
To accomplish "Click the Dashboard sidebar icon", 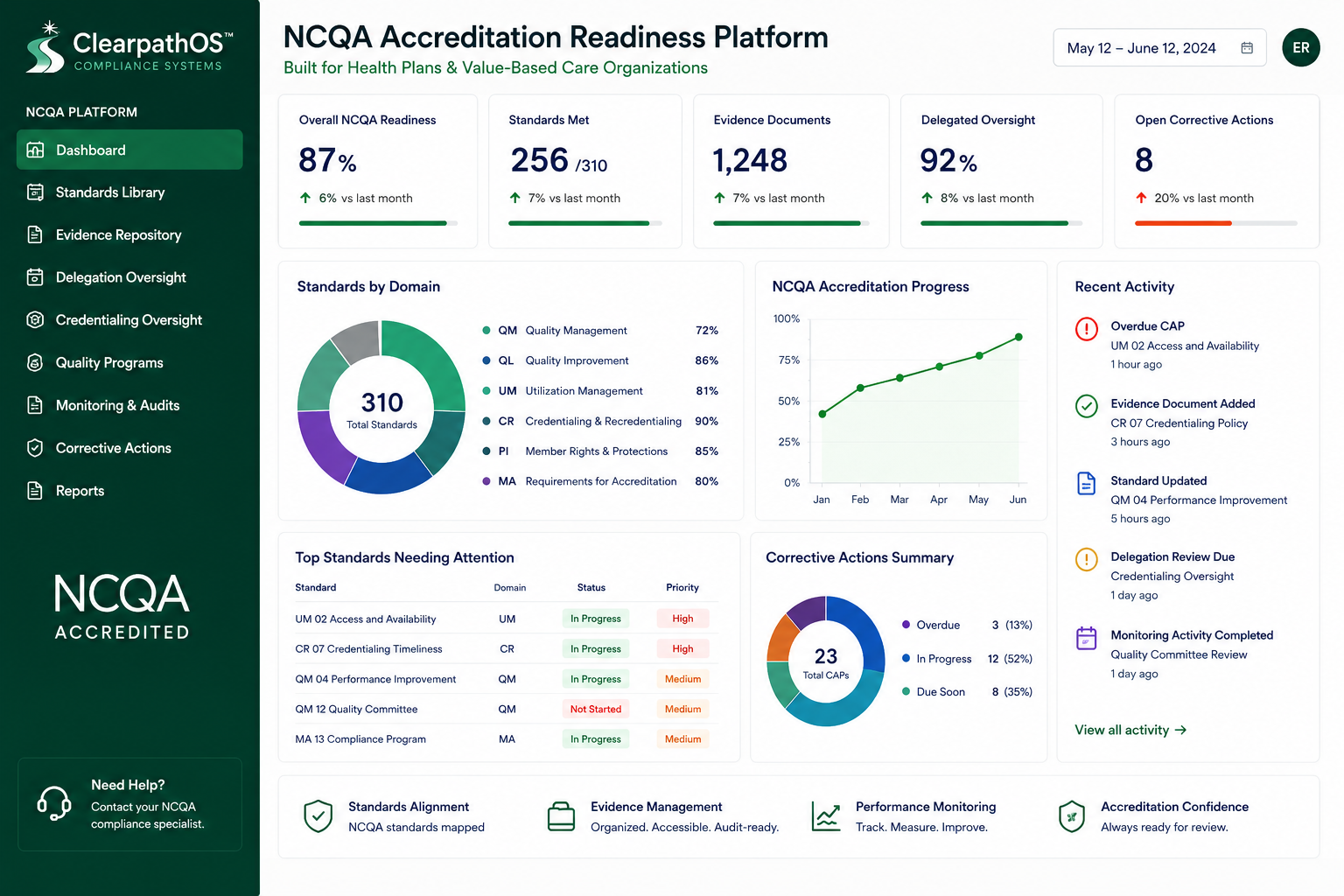I will pos(35,150).
